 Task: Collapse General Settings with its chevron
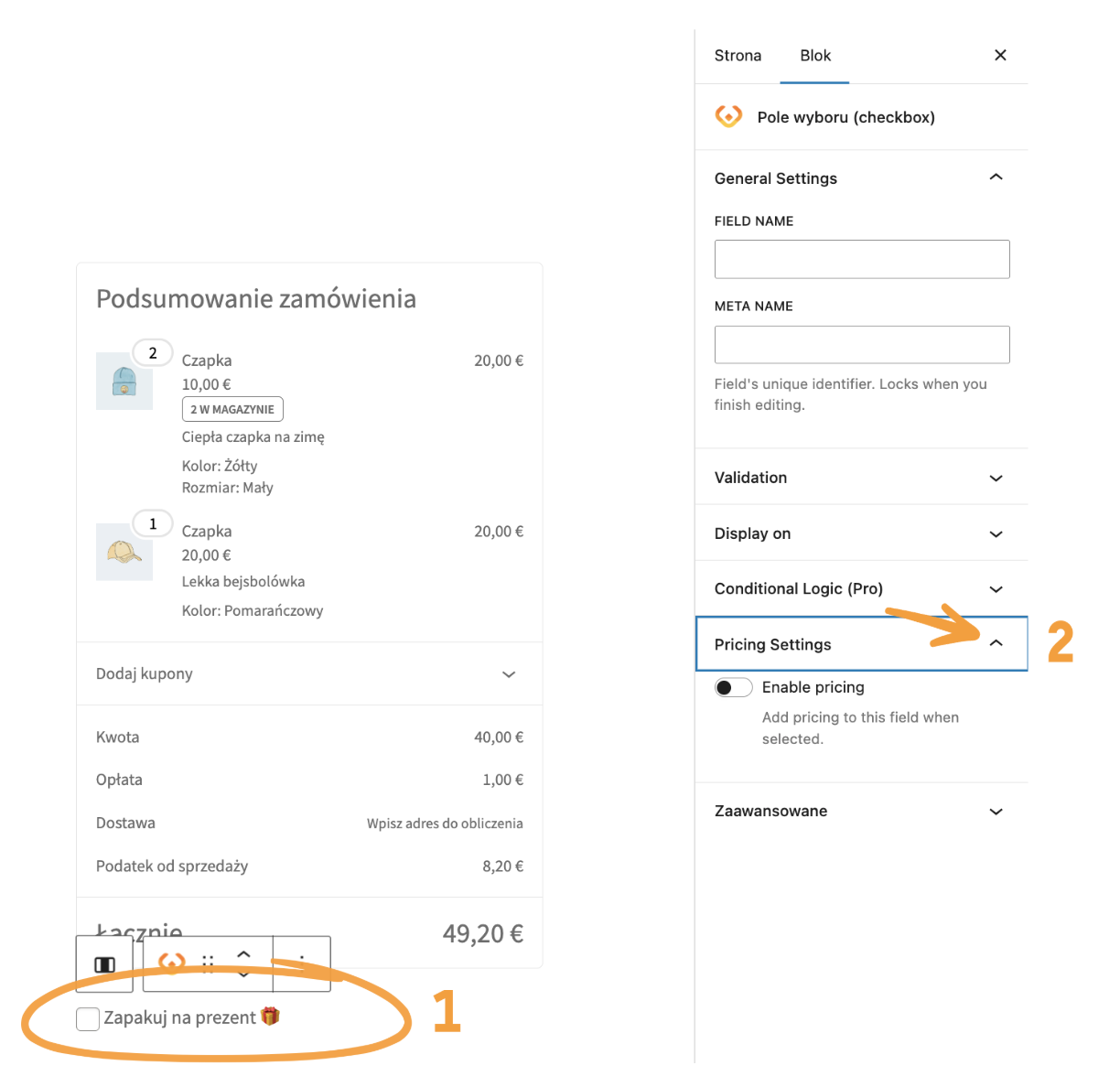tap(996, 177)
